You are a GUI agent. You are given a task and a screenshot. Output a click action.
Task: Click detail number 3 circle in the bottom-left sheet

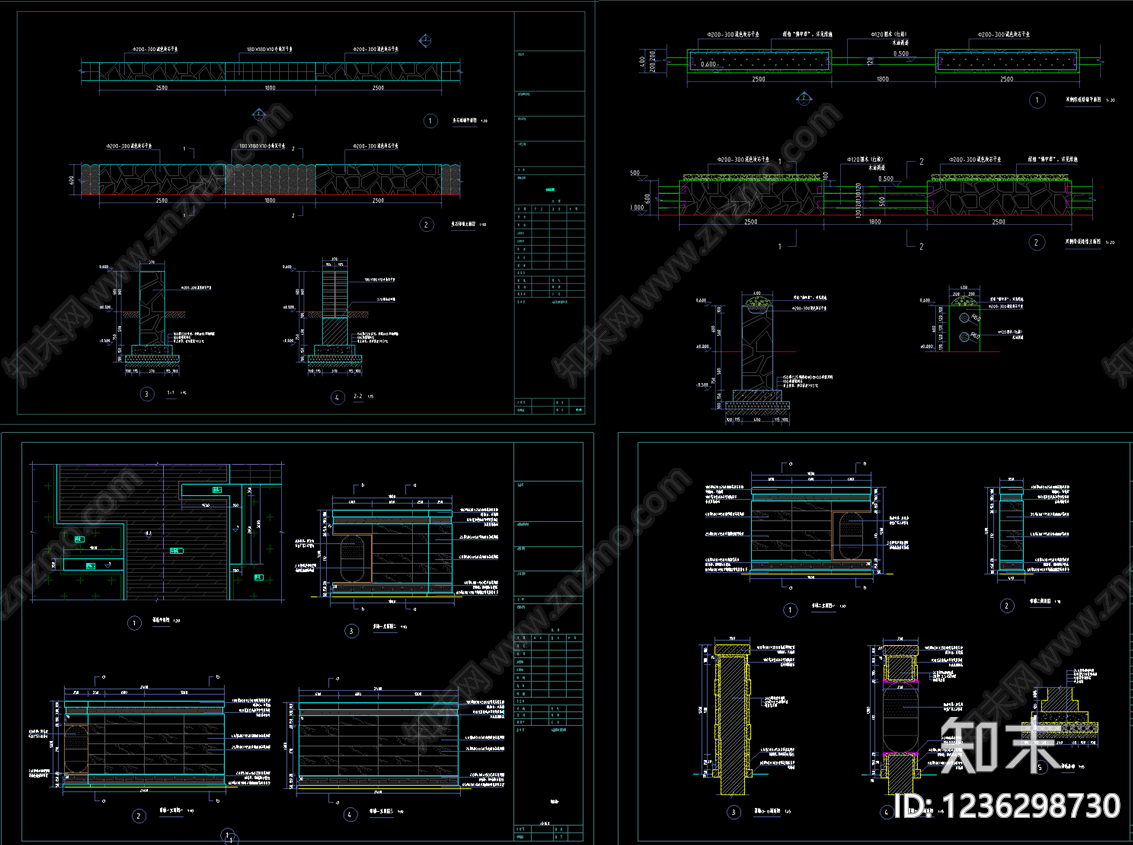352,631
